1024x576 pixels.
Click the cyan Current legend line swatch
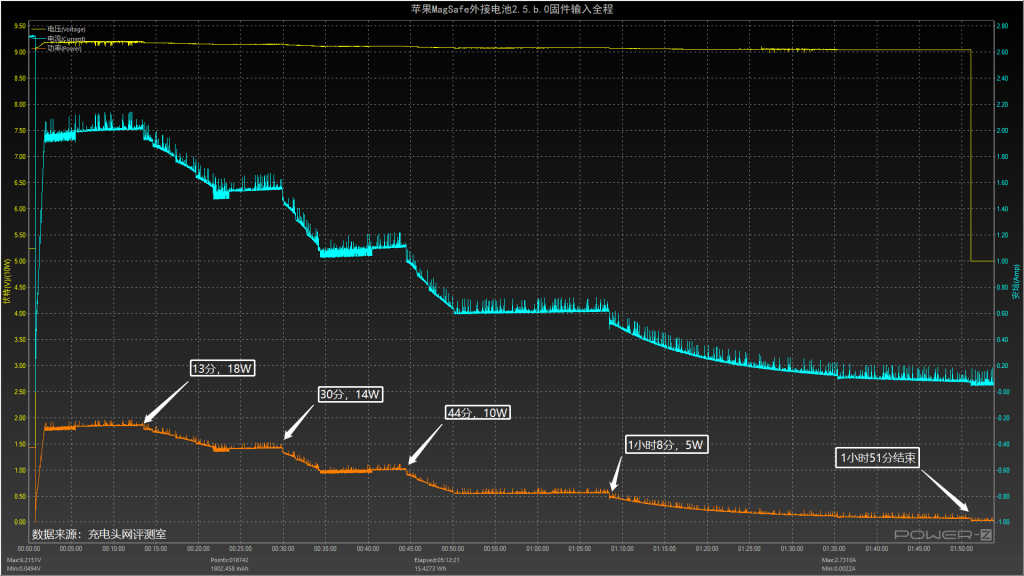38,39
